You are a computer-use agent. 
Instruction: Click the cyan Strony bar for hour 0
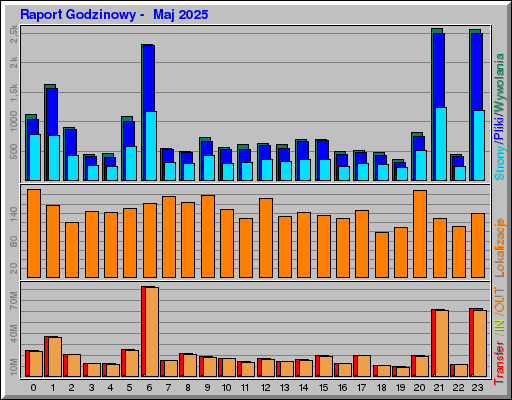click(x=35, y=158)
